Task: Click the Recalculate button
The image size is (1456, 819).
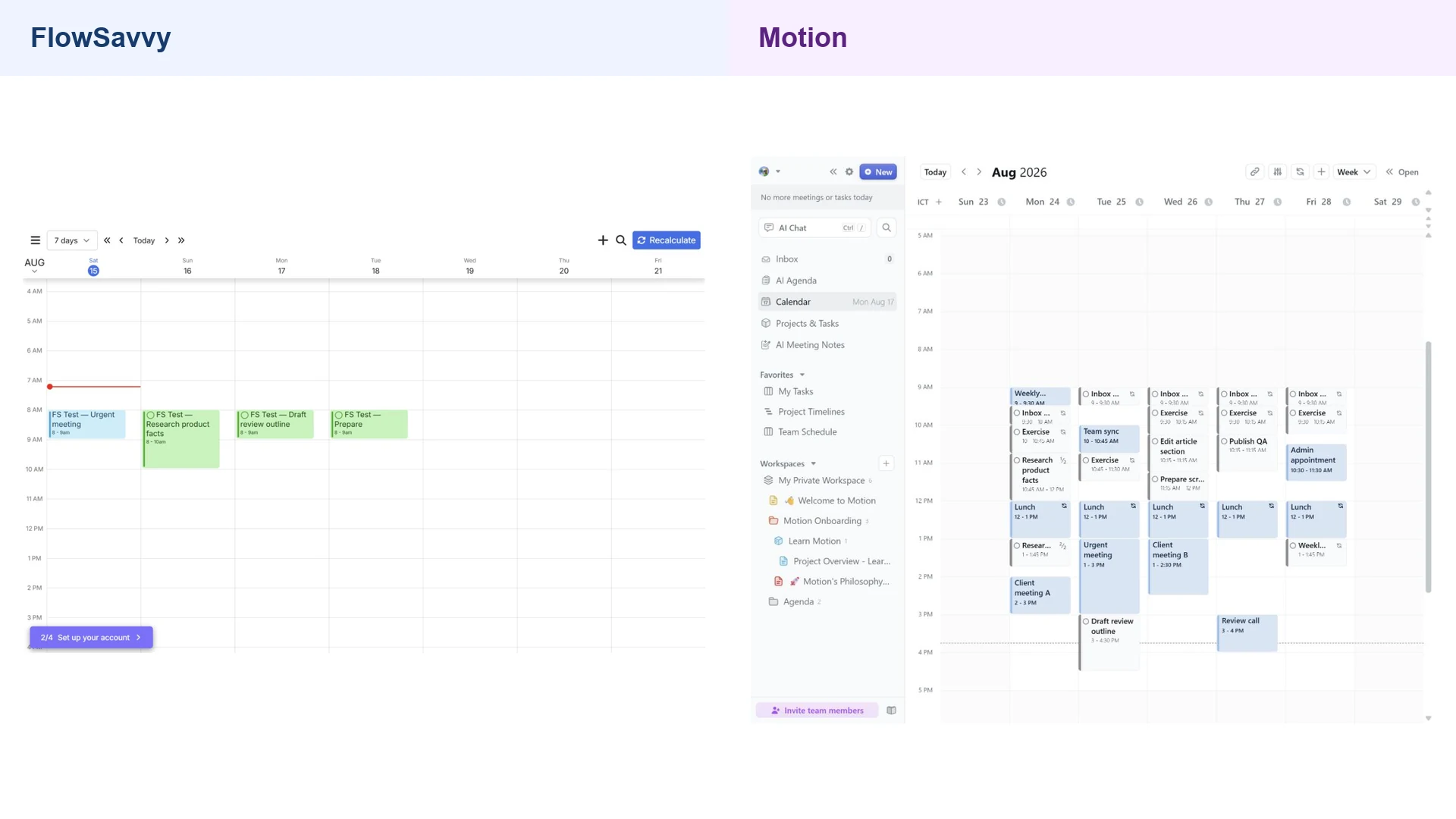Action: (x=667, y=240)
